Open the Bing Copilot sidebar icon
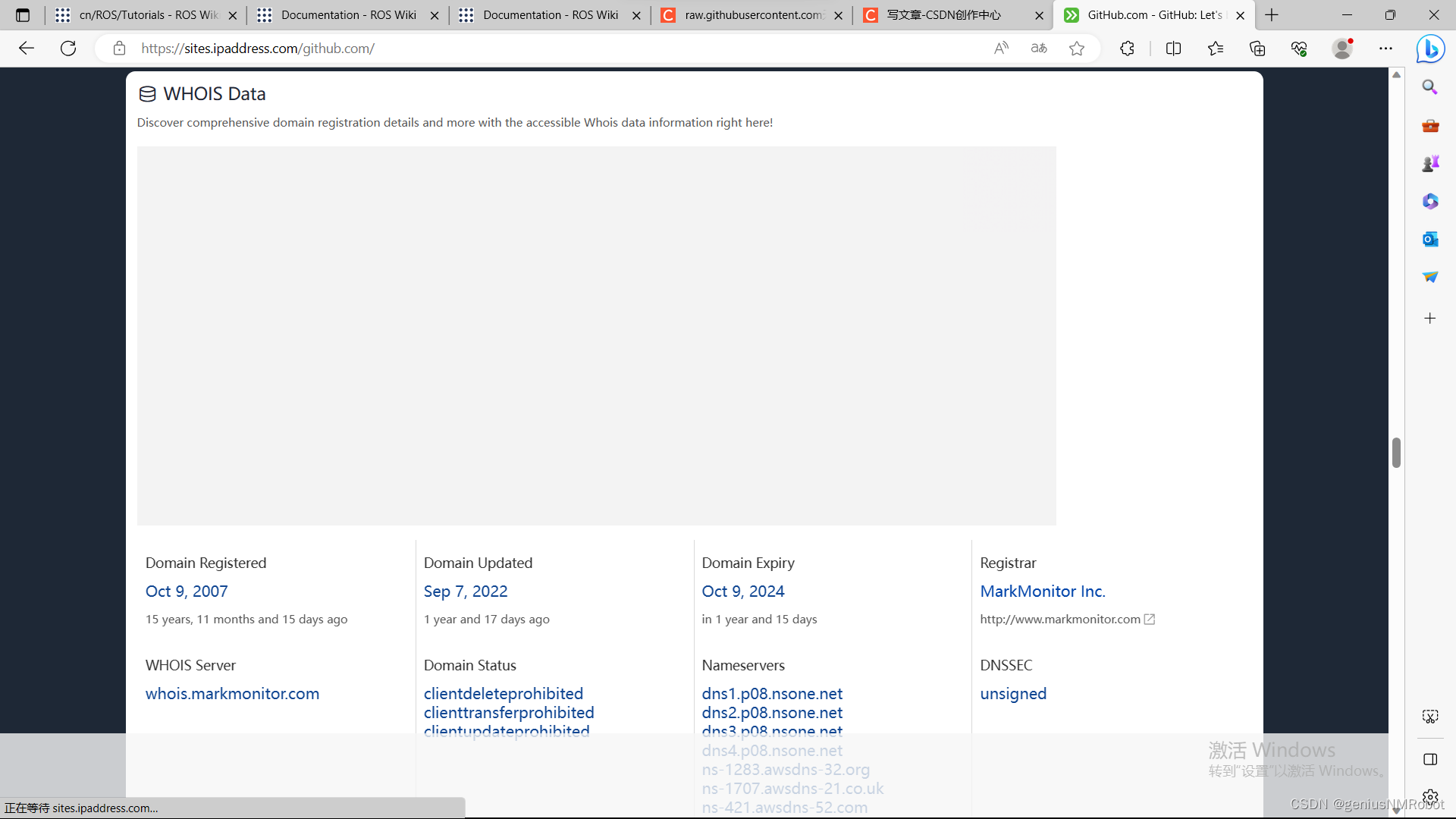The image size is (1456, 819). [x=1430, y=49]
